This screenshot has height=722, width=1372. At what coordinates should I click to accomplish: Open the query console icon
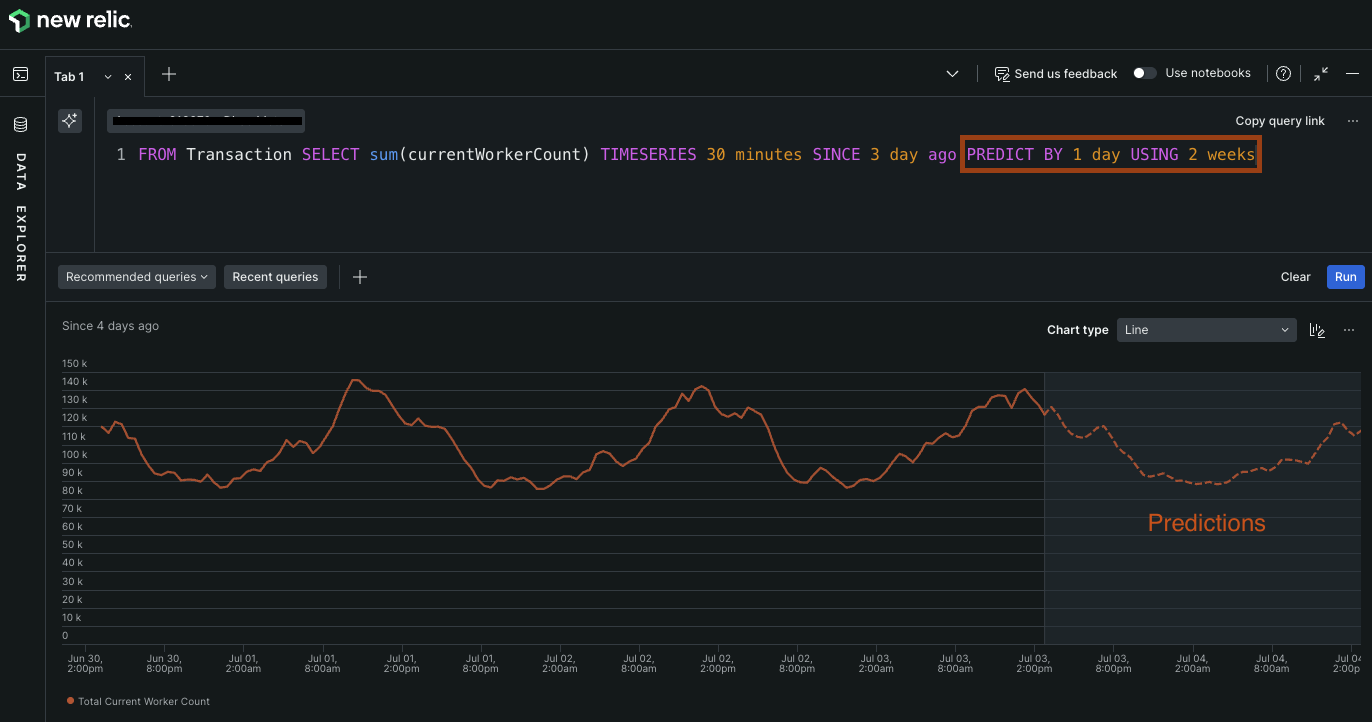[x=20, y=74]
